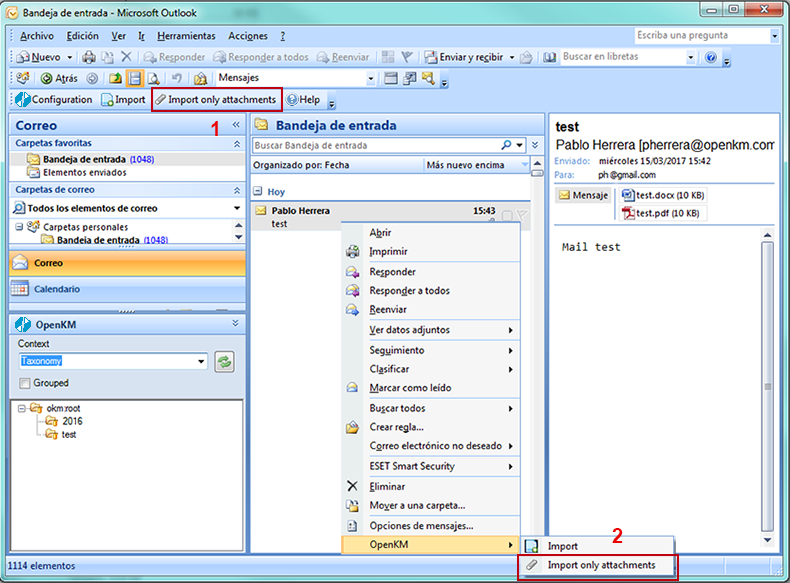Image resolution: width=790 pixels, height=583 pixels.
Task: Open the test.pdf attachment
Action: pos(661,213)
